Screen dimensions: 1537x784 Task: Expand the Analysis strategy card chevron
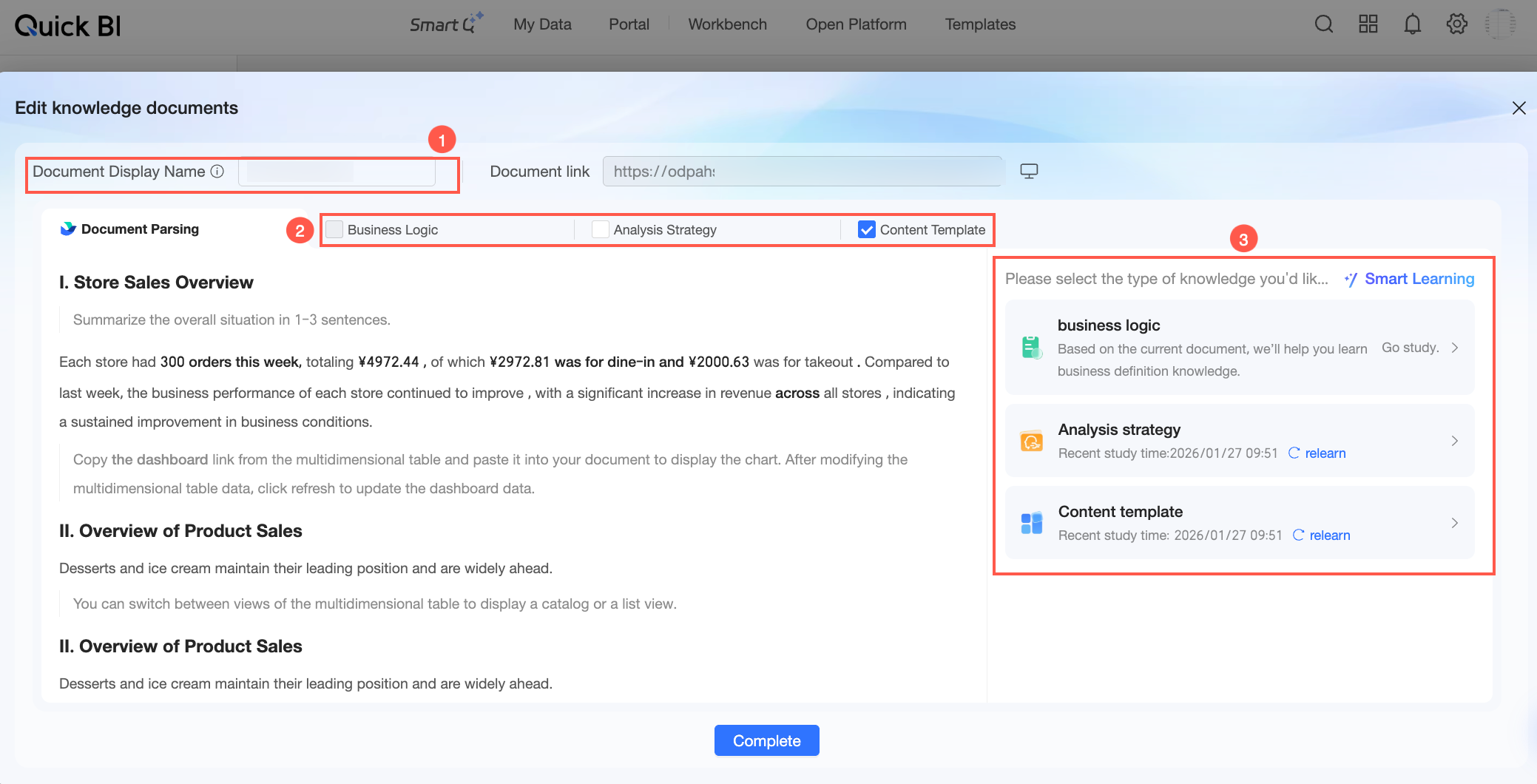tap(1455, 441)
